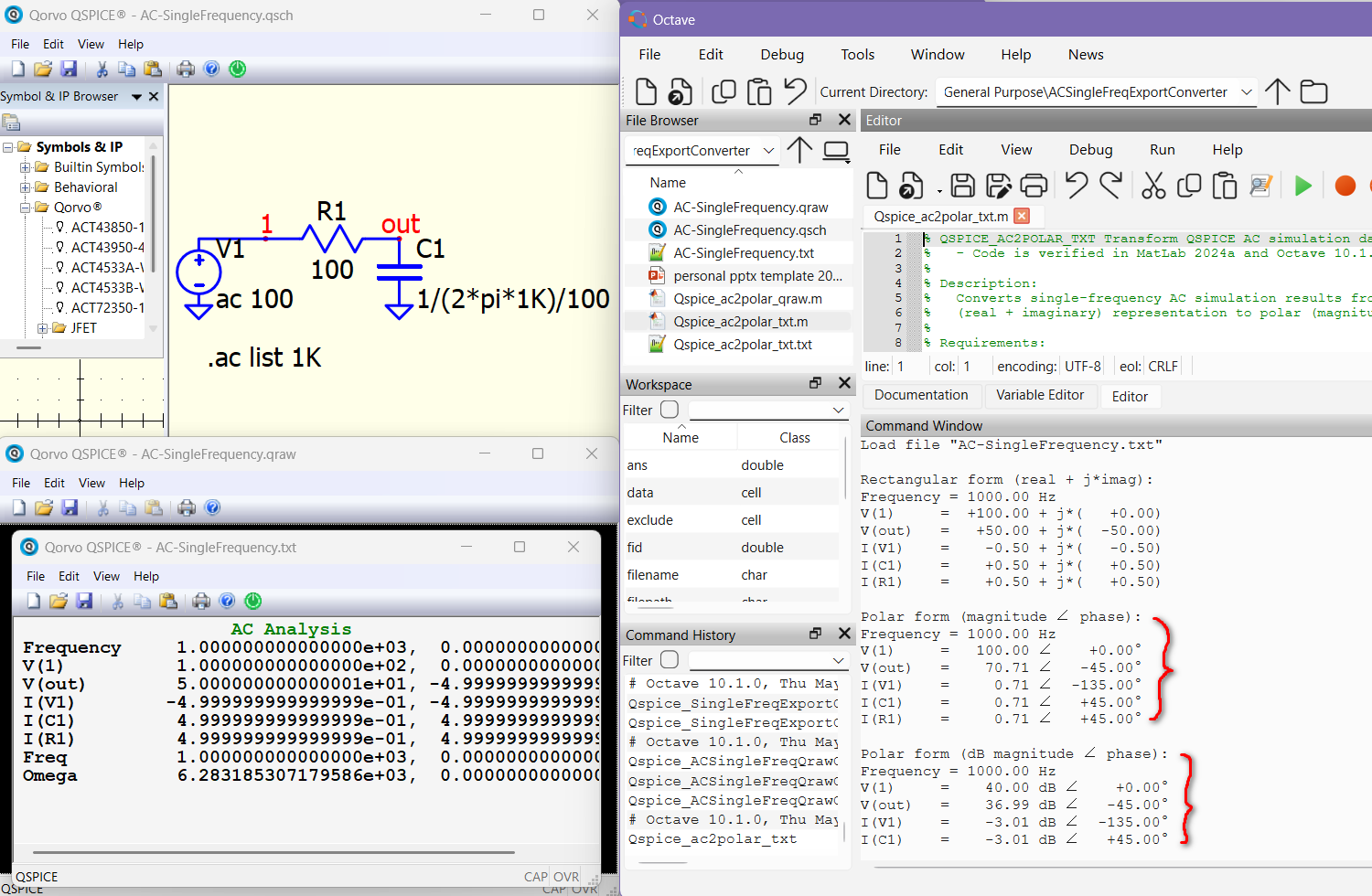Click File Browser parent directory up arrow
This screenshot has width=1372, height=896.
pyautogui.click(x=799, y=150)
